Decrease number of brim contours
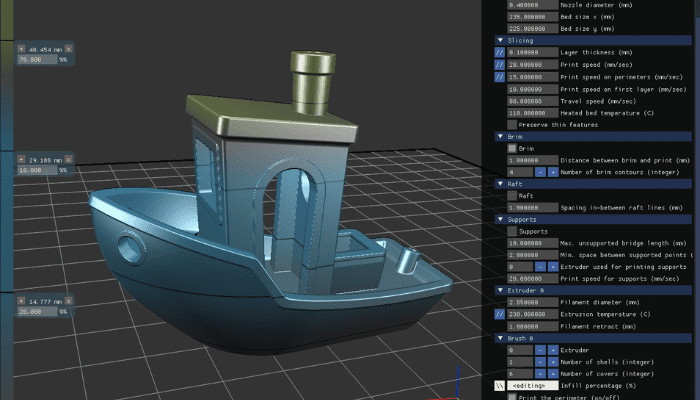This screenshot has height=400, width=700. [540, 172]
